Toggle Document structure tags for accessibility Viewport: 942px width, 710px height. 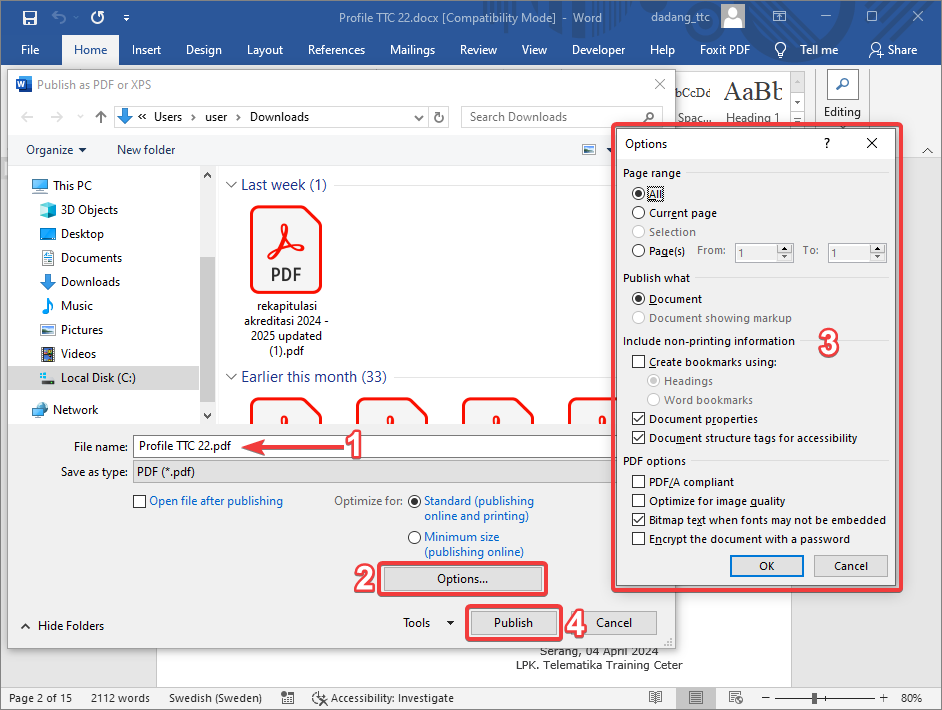[639, 438]
